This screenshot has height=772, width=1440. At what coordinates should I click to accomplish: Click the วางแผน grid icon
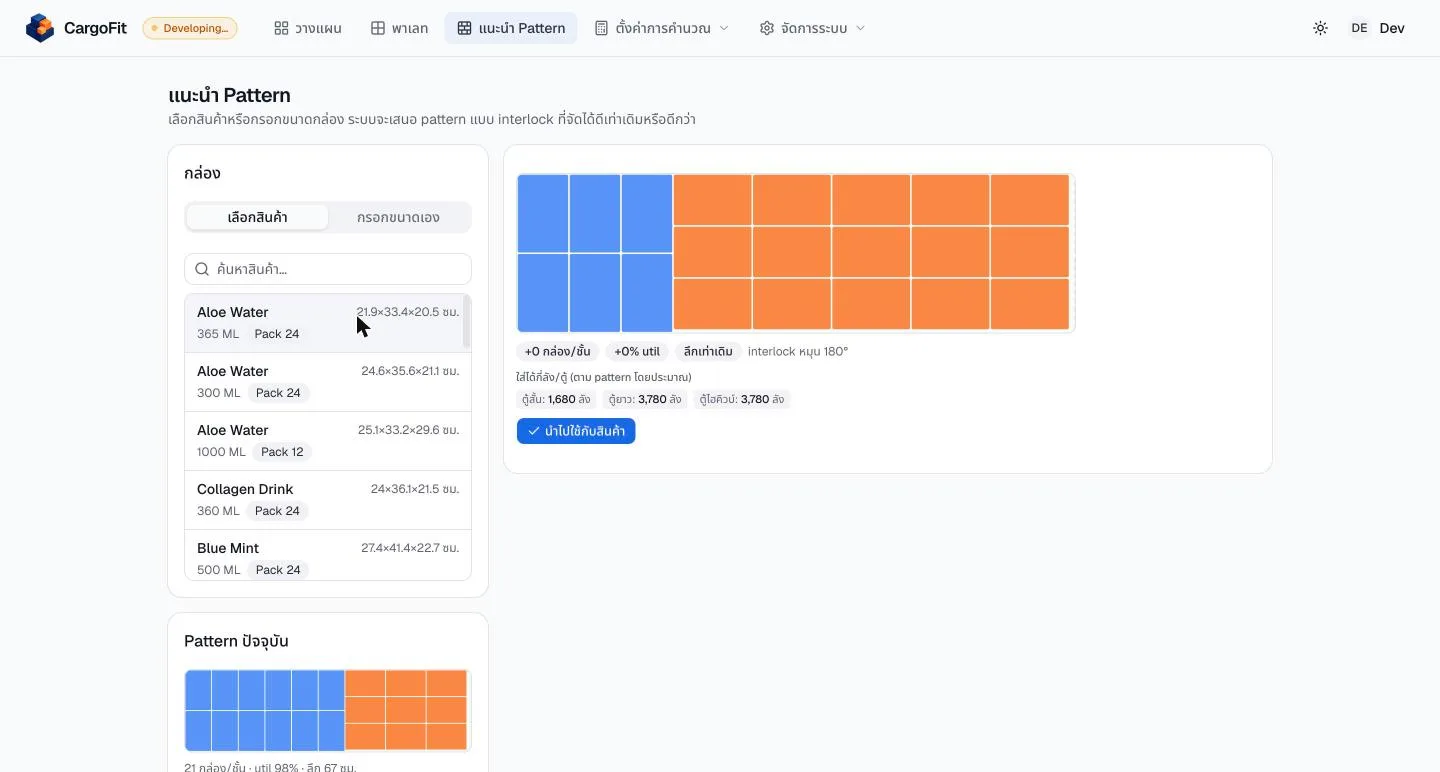(x=281, y=28)
